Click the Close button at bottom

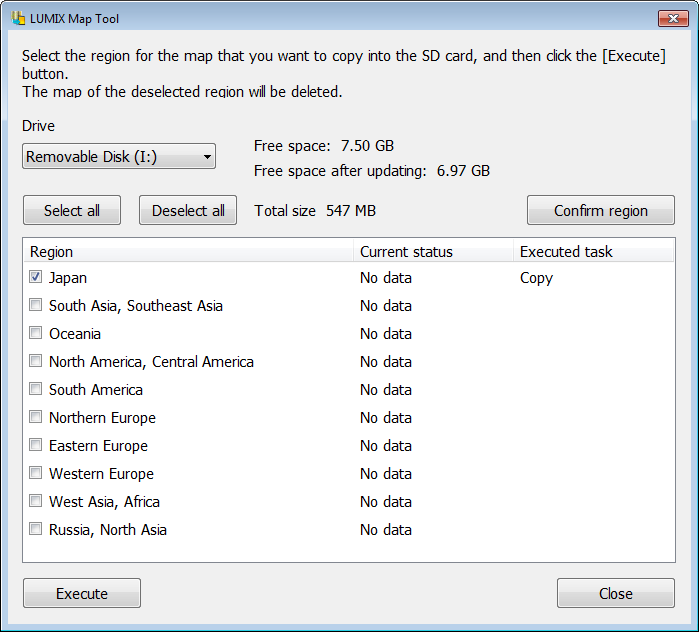(616, 593)
